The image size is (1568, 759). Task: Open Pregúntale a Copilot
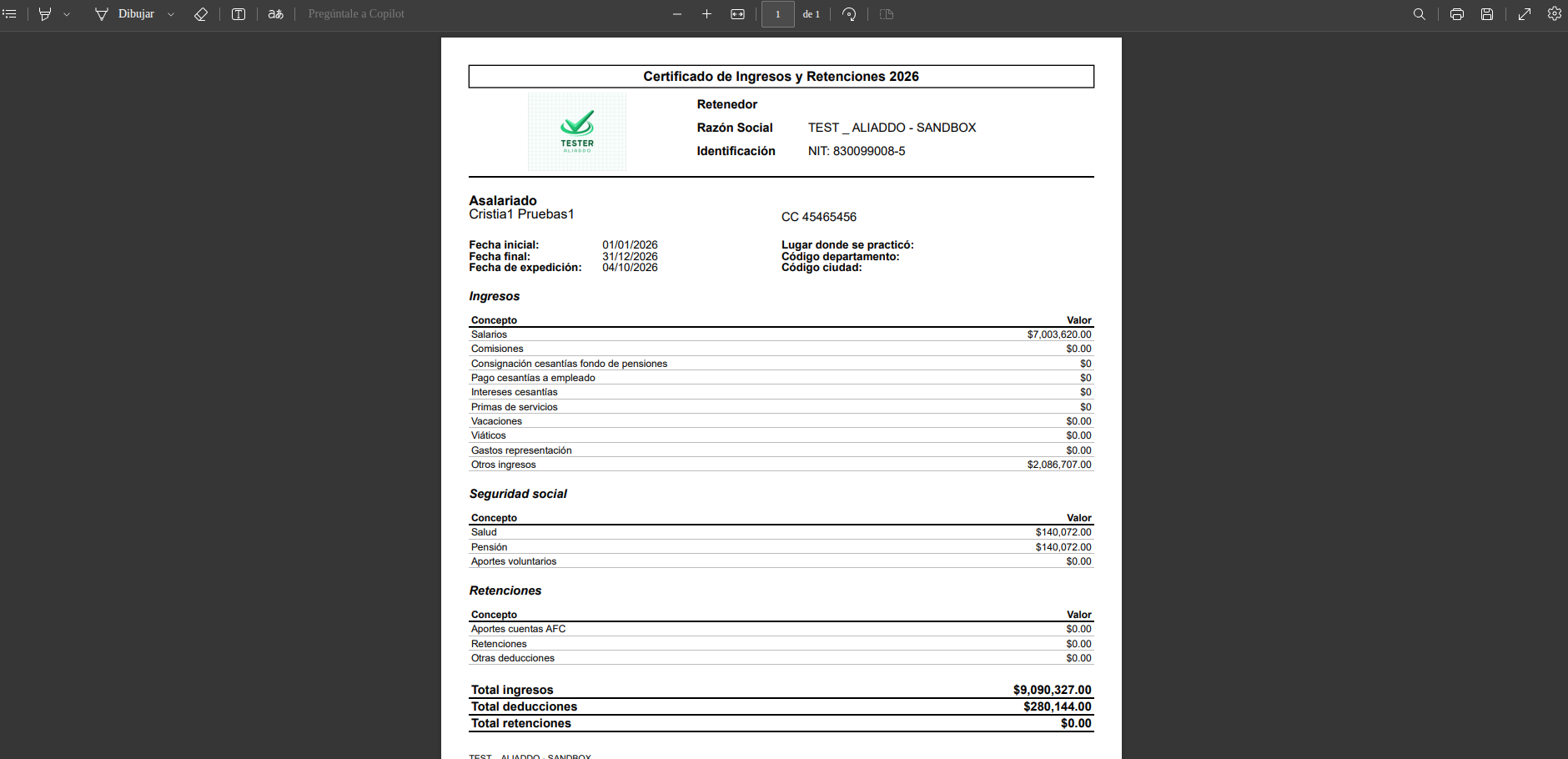click(356, 14)
